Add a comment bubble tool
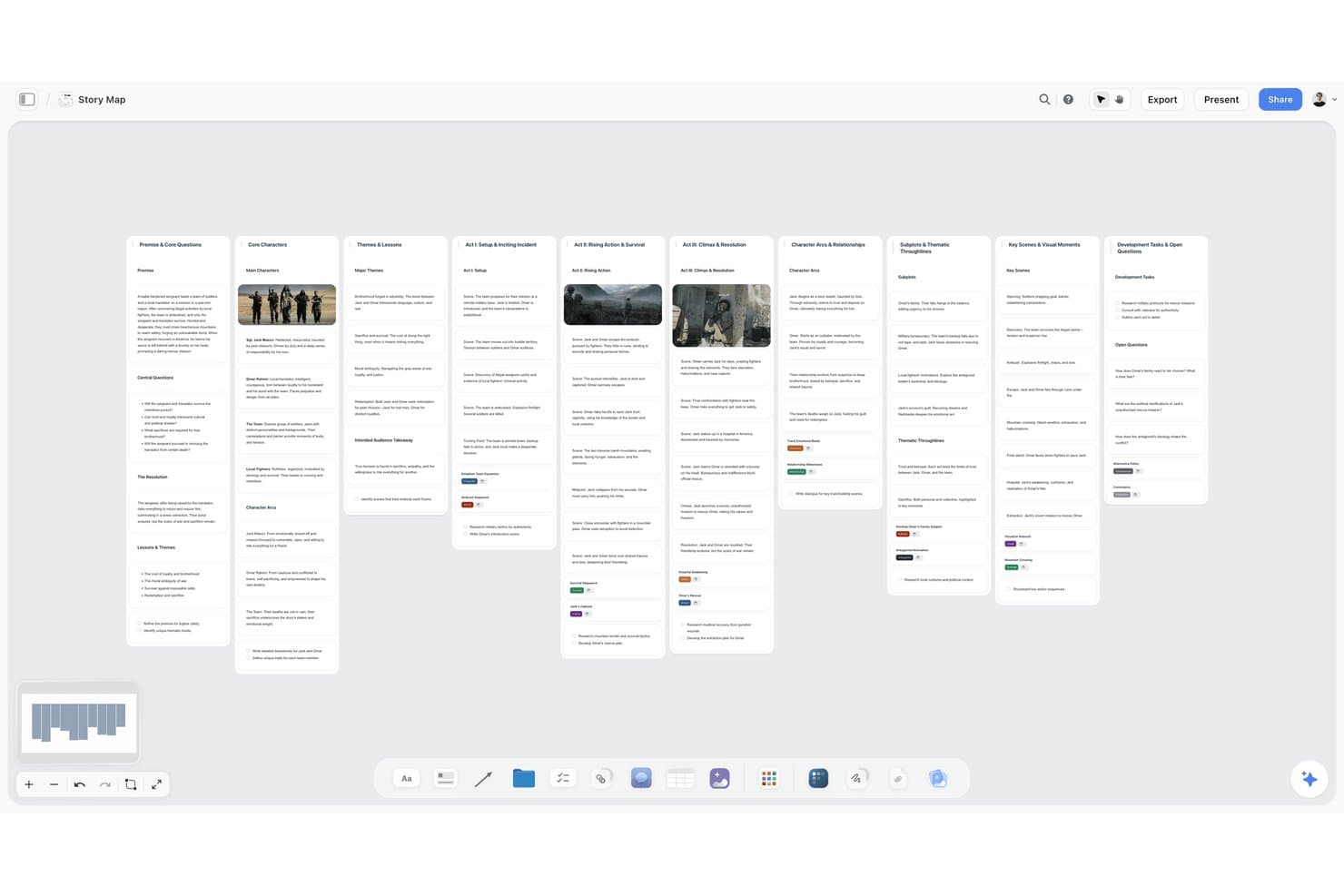This screenshot has width=1344, height=896. pos(641,778)
